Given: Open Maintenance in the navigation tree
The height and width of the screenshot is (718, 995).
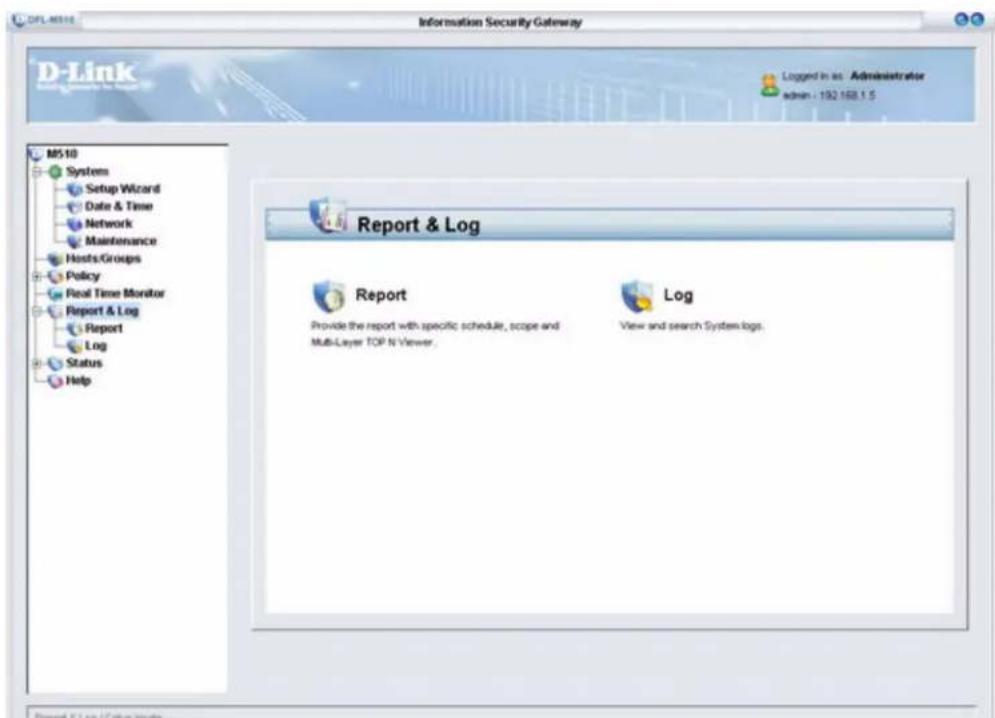Looking at the screenshot, I should click(121, 241).
